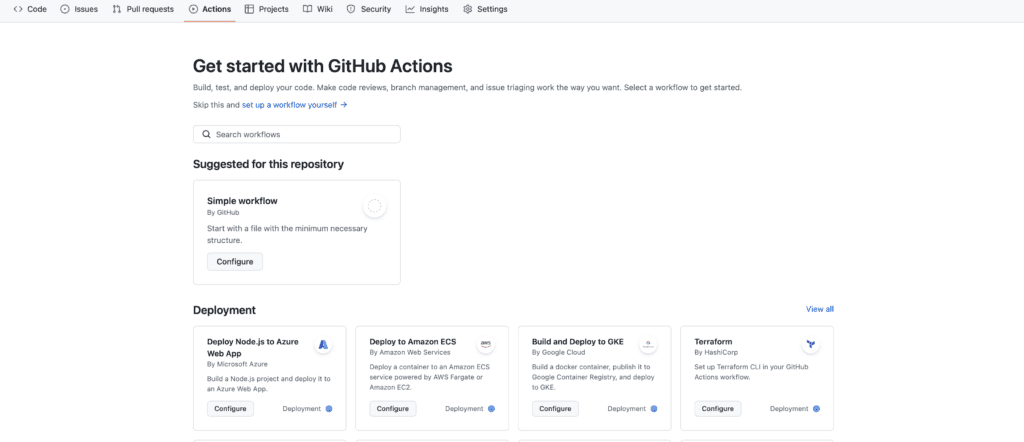
Task: Click the Build and Deploy to GKE title
Action: 578,341
